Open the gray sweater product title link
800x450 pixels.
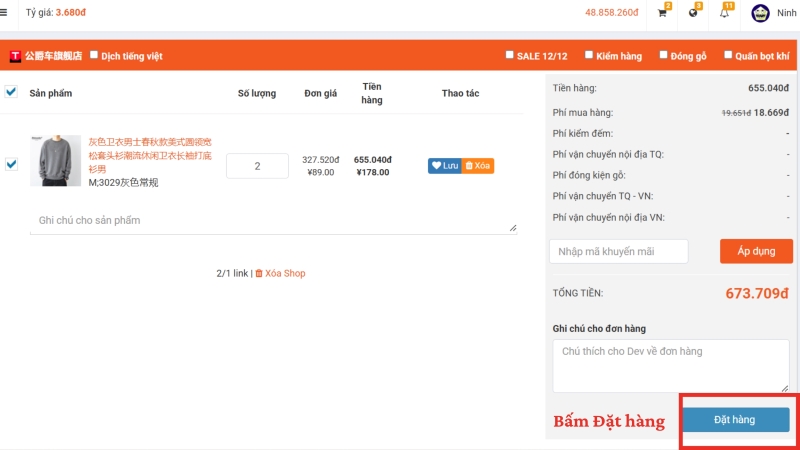(150, 155)
